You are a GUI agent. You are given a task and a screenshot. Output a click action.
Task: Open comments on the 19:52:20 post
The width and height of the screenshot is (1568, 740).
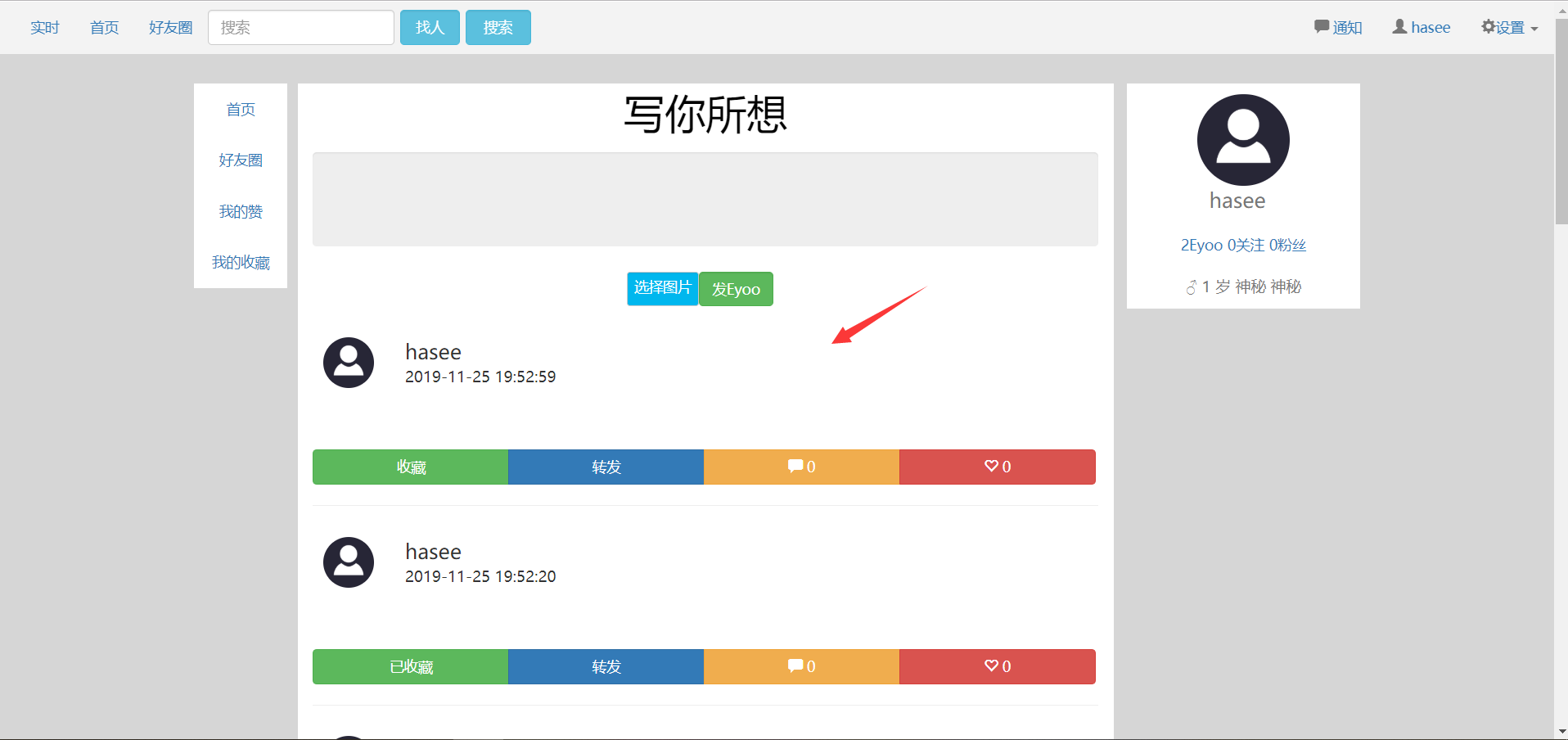[802, 666]
